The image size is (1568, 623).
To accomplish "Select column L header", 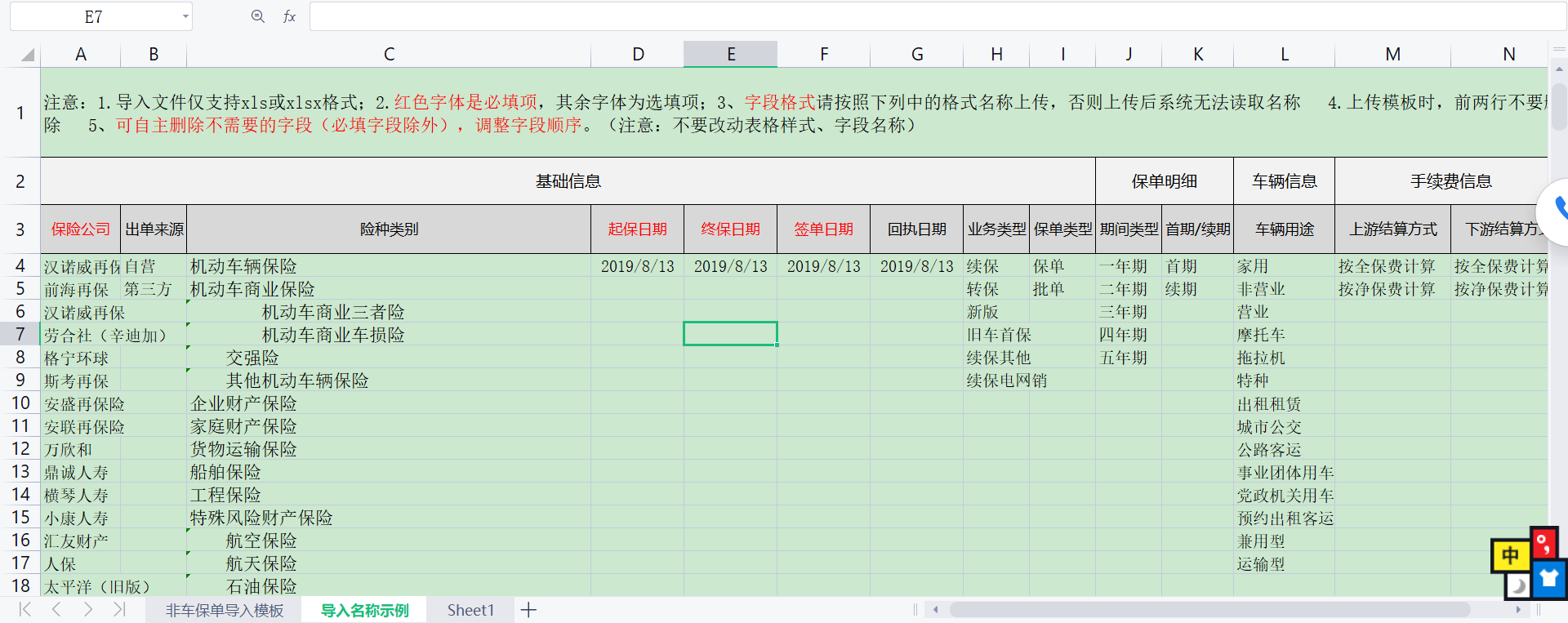I will coord(1285,55).
